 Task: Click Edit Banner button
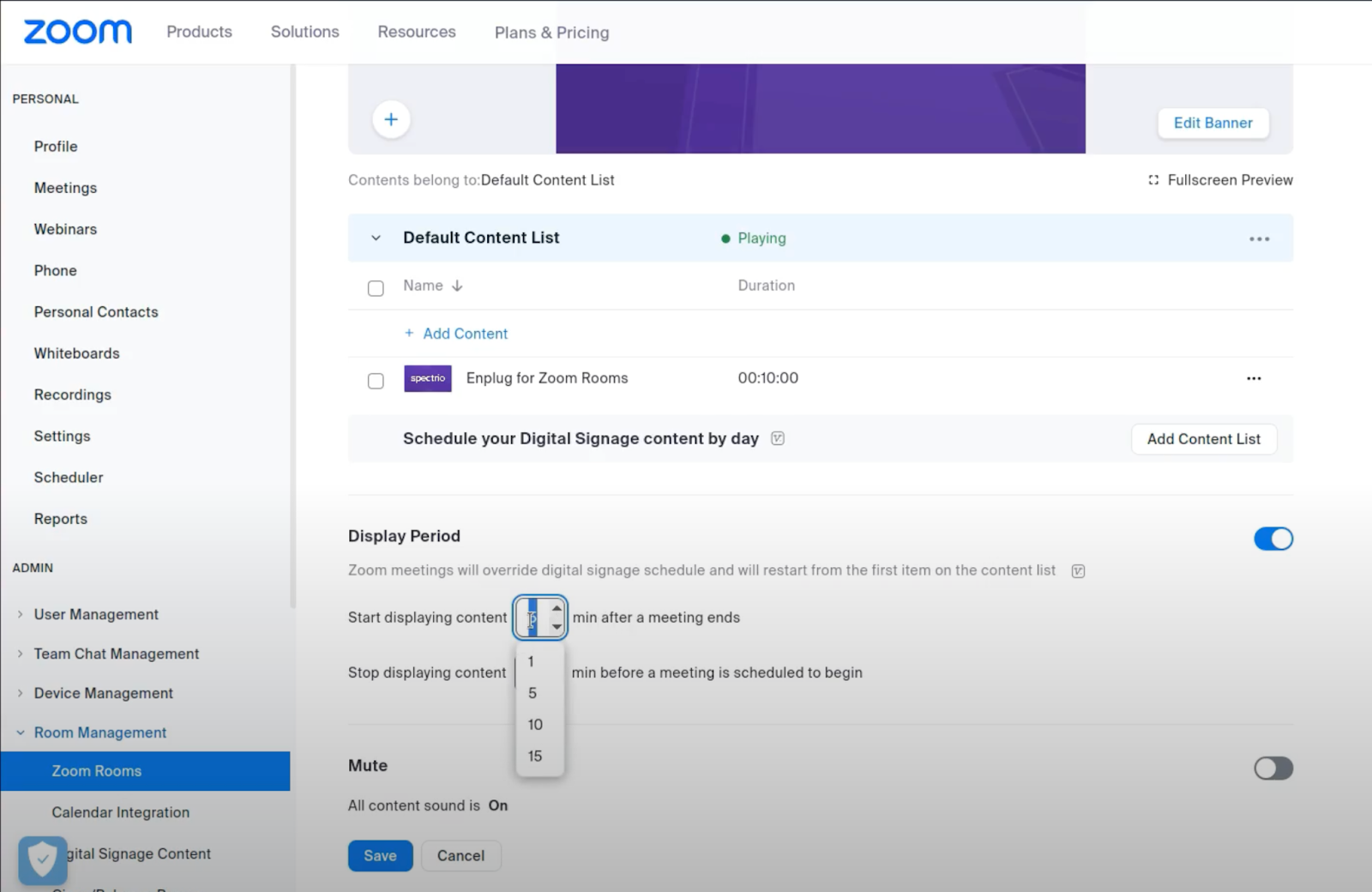point(1213,123)
